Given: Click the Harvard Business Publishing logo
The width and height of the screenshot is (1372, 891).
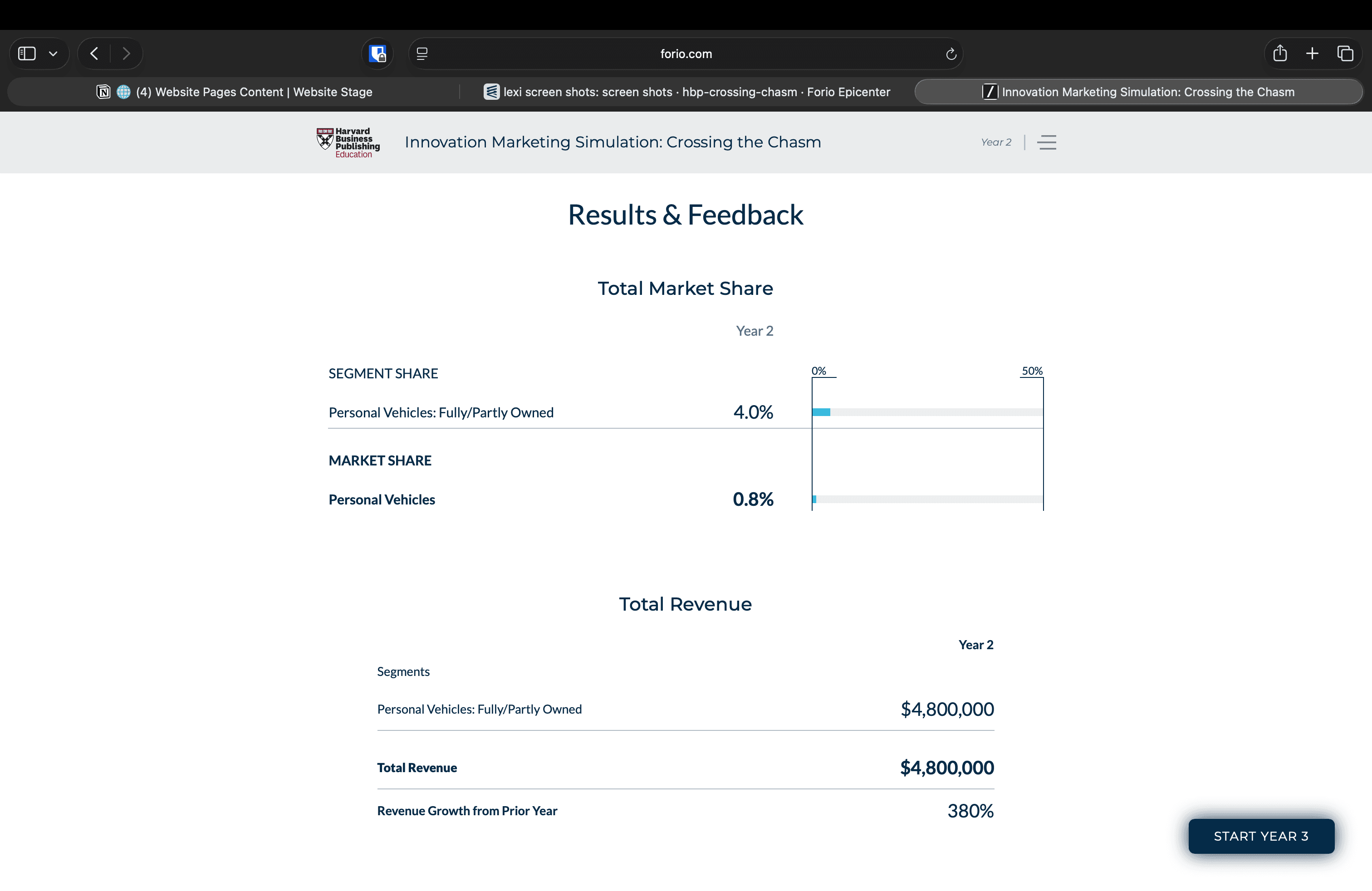Looking at the screenshot, I should [x=348, y=142].
